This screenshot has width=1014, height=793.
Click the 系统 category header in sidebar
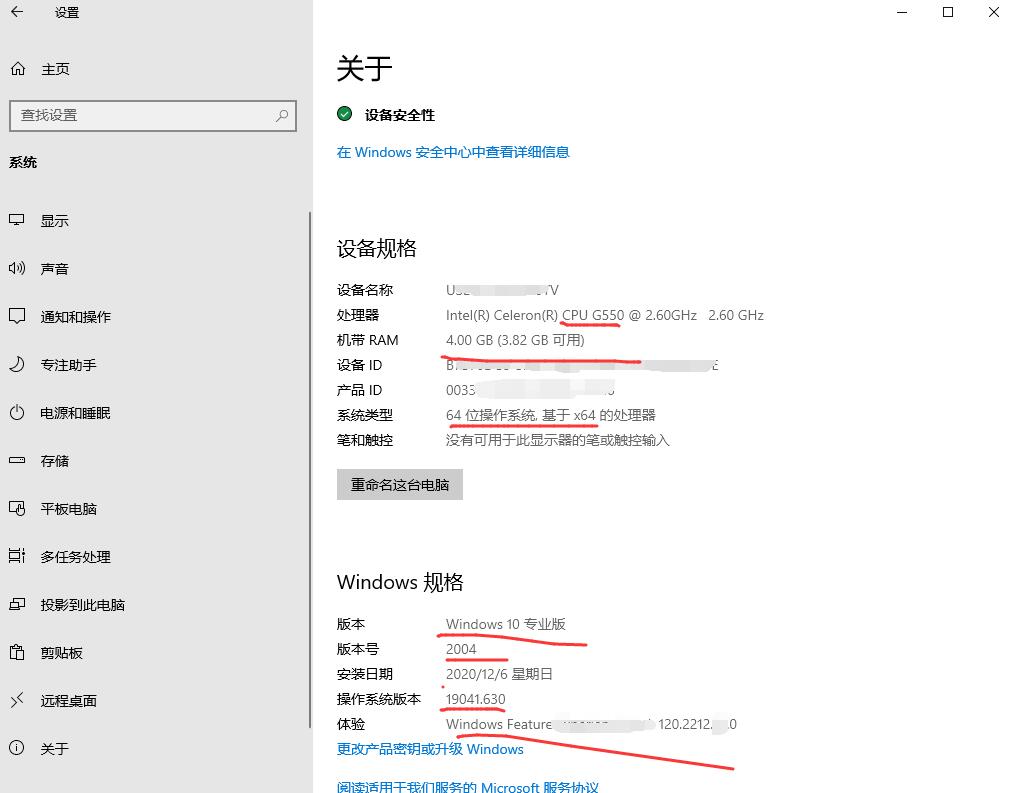coord(23,162)
